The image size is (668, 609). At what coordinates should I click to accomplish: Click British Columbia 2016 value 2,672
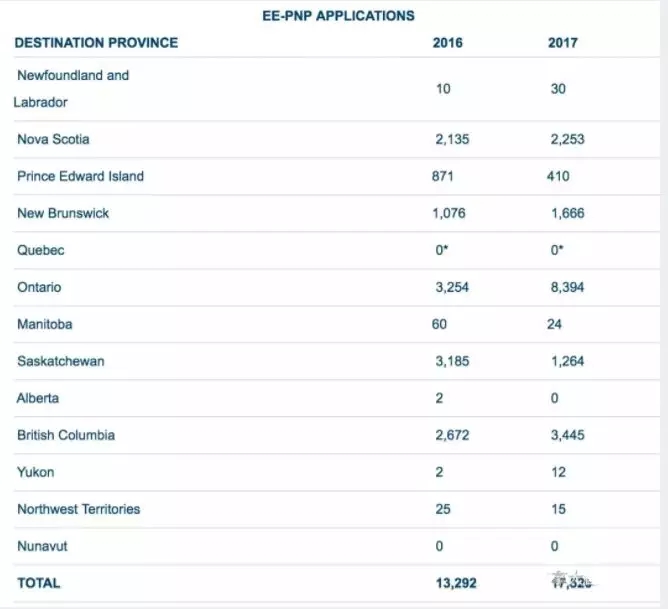pos(452,435)
